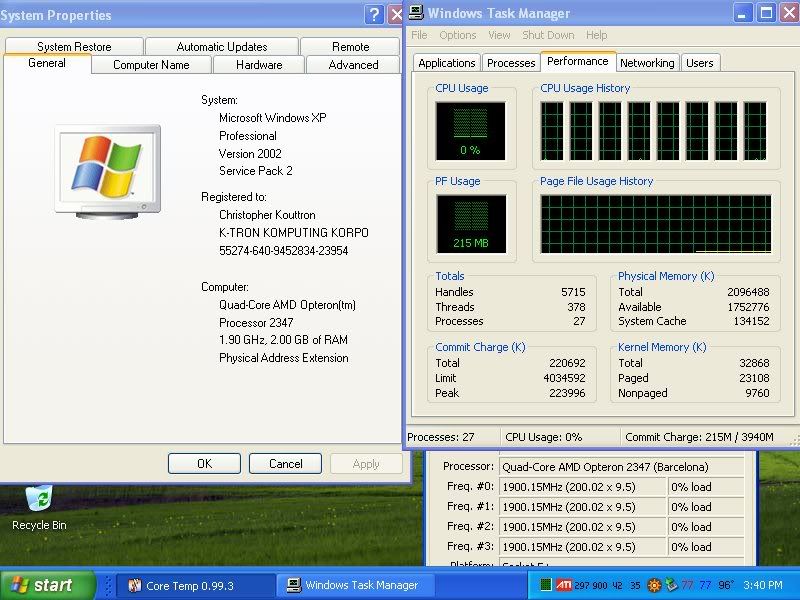The image size is (800, 600).
Task: Click the 297 tray readout
Action: 582,585
